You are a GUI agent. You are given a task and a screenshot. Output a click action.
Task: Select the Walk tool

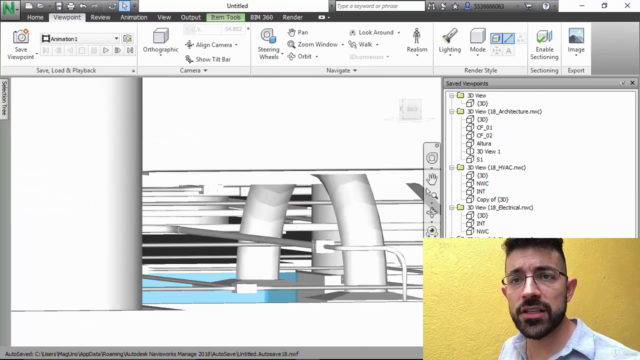click(360, 44)
